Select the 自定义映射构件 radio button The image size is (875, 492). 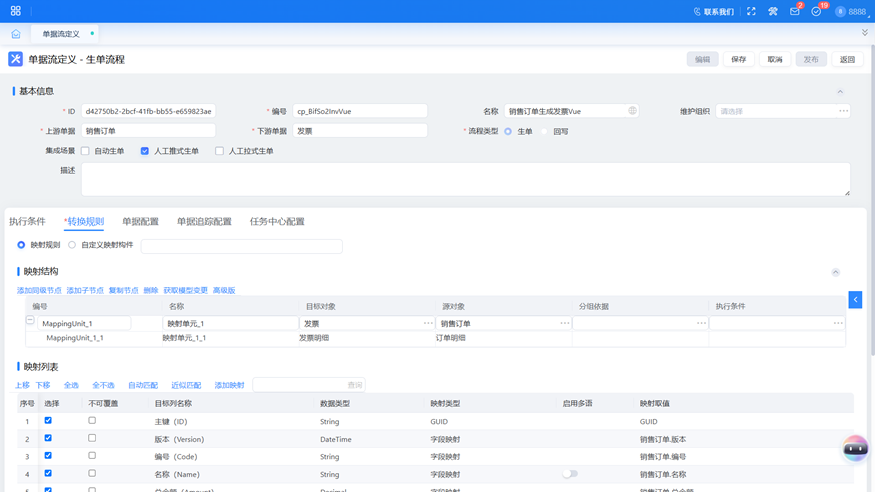click(72, 245)
